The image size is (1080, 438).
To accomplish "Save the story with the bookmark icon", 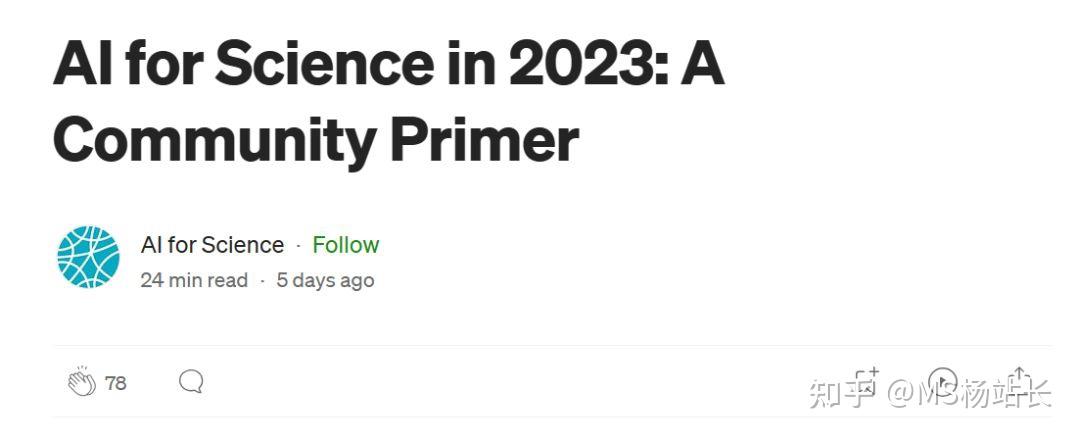I will (866, 382).
